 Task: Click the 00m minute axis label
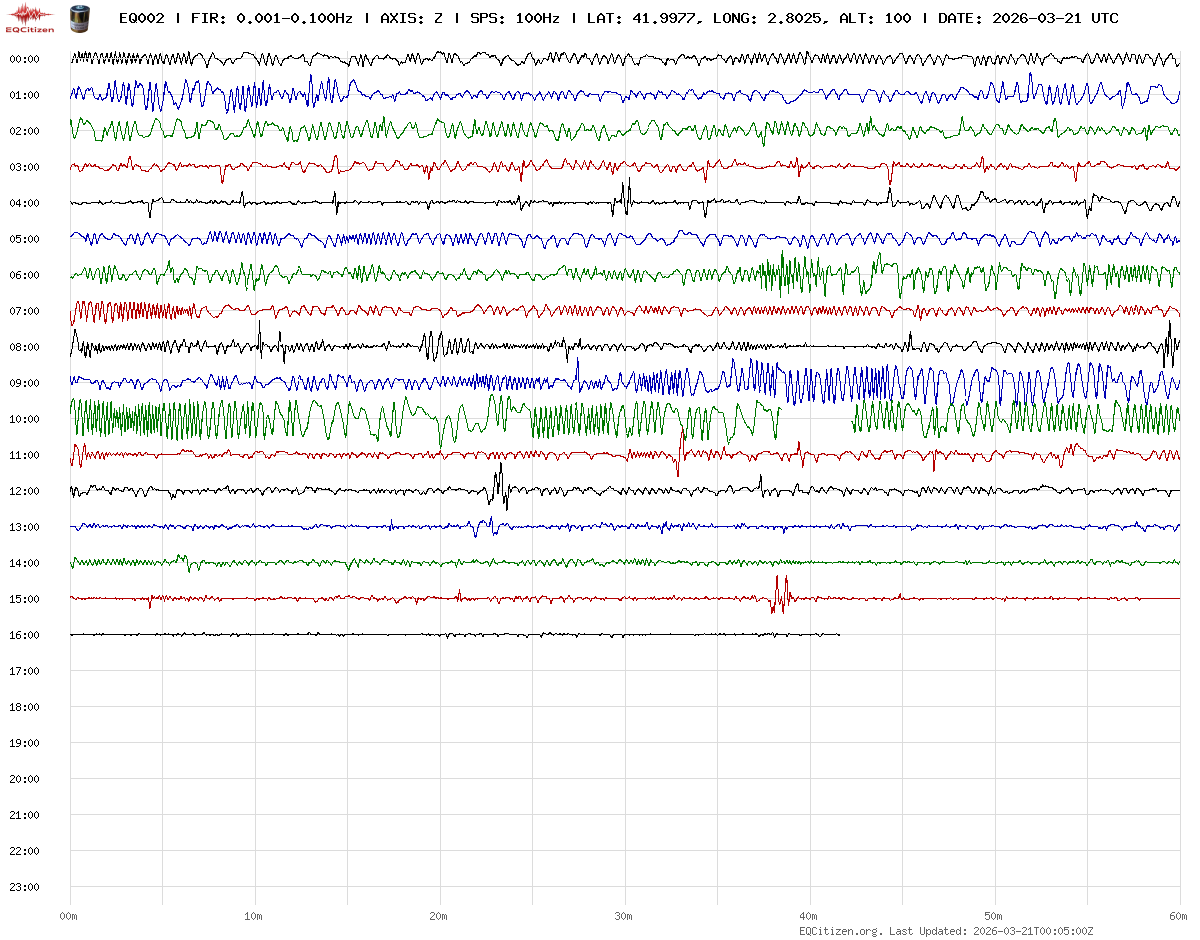(68, 916)
